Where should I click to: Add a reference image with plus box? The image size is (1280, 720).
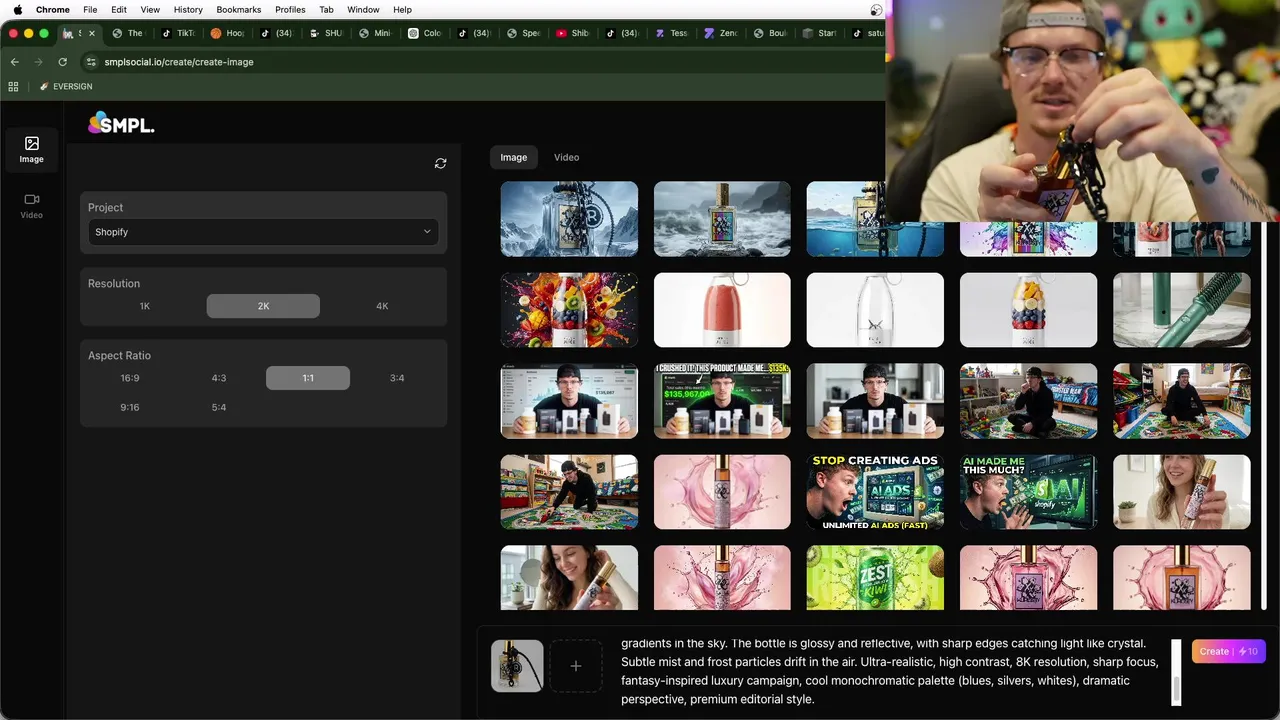click(x=576, y=666)
